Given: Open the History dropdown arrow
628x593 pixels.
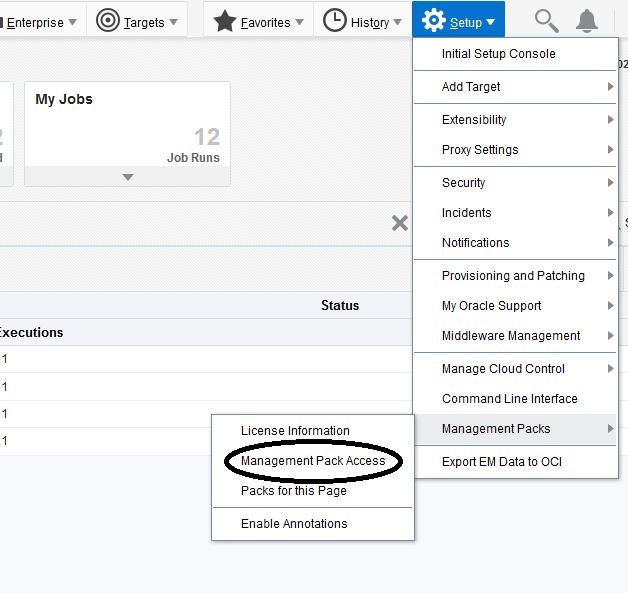Looking at the screenshot, I should (397, 22).
